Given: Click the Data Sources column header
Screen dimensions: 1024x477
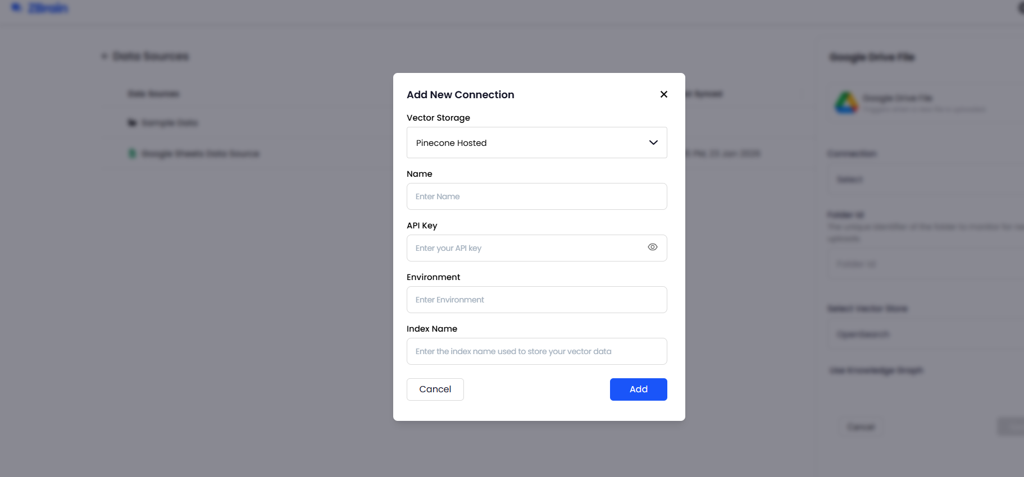Looking at the screenshot, I should pos(153,94).
